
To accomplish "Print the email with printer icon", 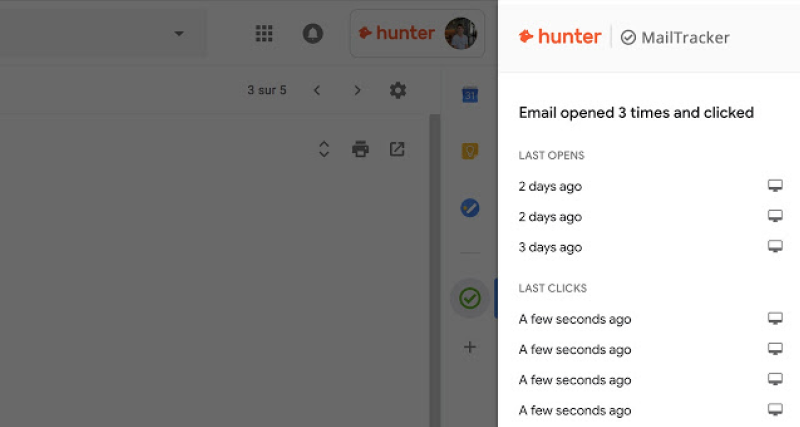I will tap(360, 149).
